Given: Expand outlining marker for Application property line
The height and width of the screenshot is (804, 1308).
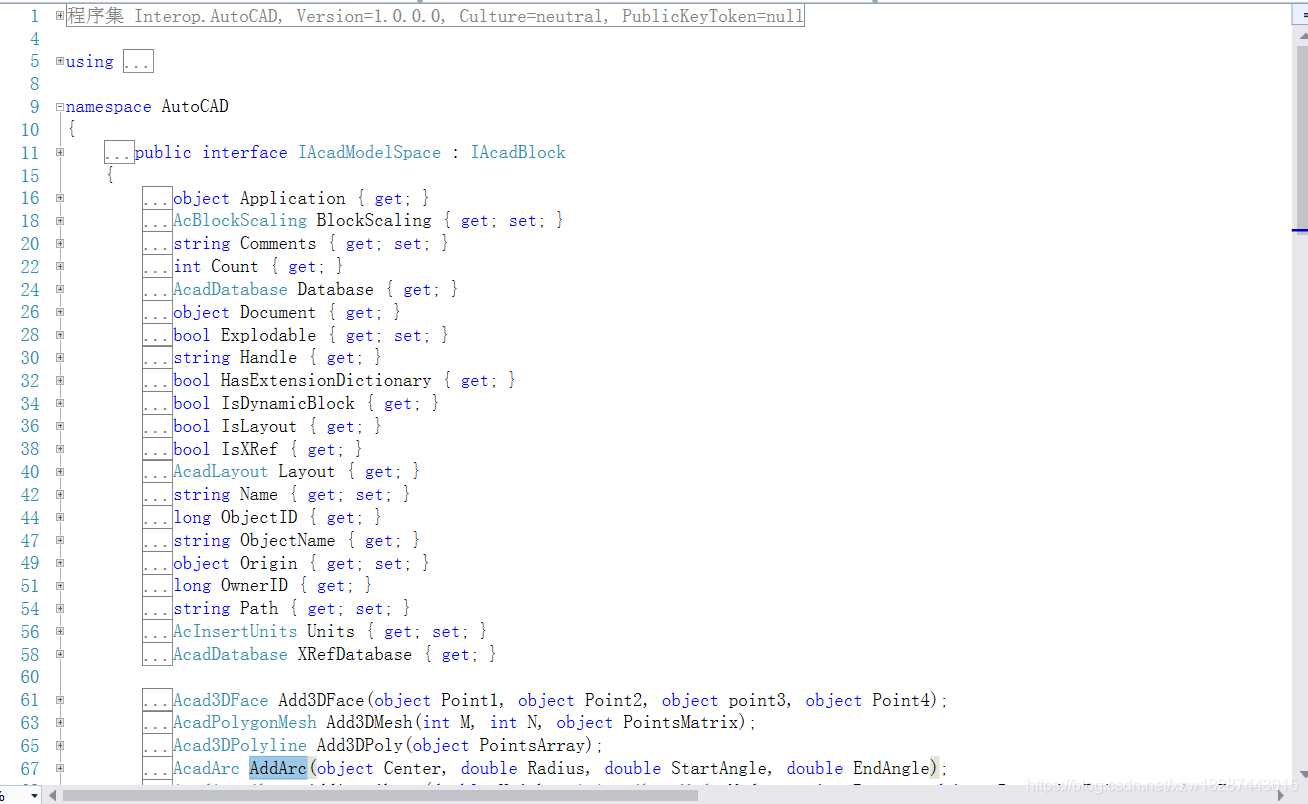Looking at the screenshot, I should pyautogui.click(x=60, y=198).
